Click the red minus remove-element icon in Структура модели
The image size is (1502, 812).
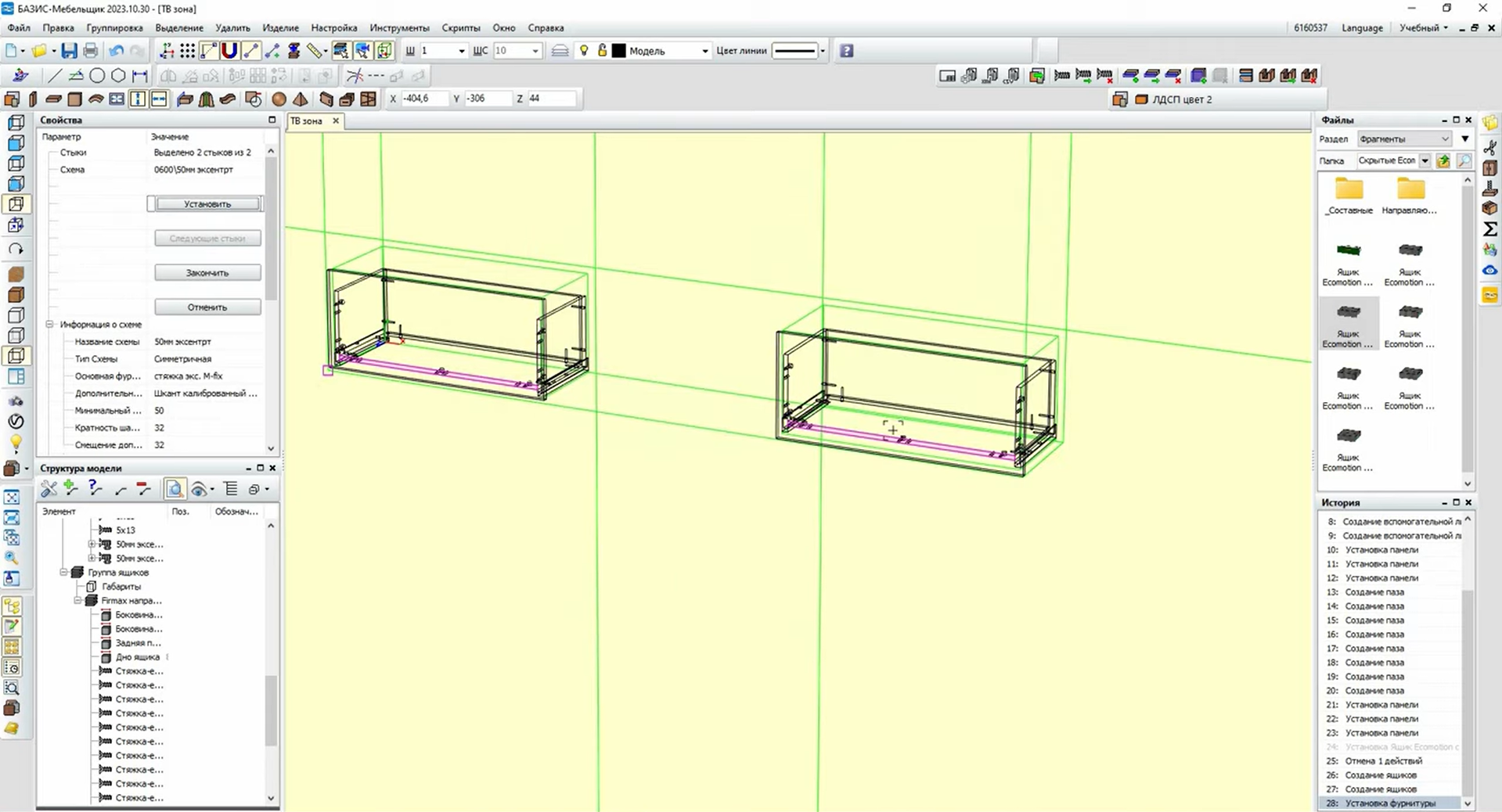tap(143, 489)
